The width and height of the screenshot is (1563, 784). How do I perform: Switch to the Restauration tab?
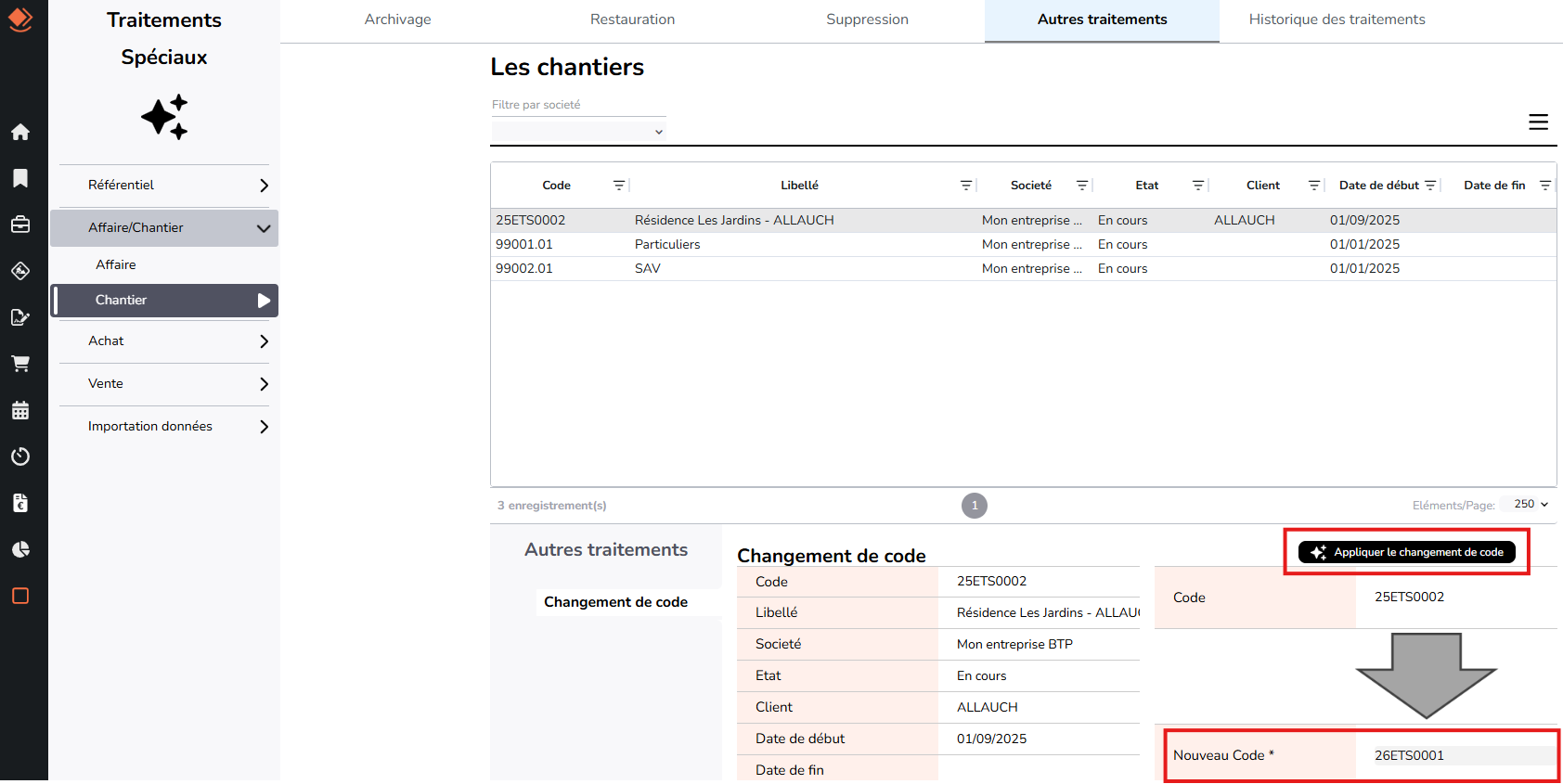click(632, 19)
